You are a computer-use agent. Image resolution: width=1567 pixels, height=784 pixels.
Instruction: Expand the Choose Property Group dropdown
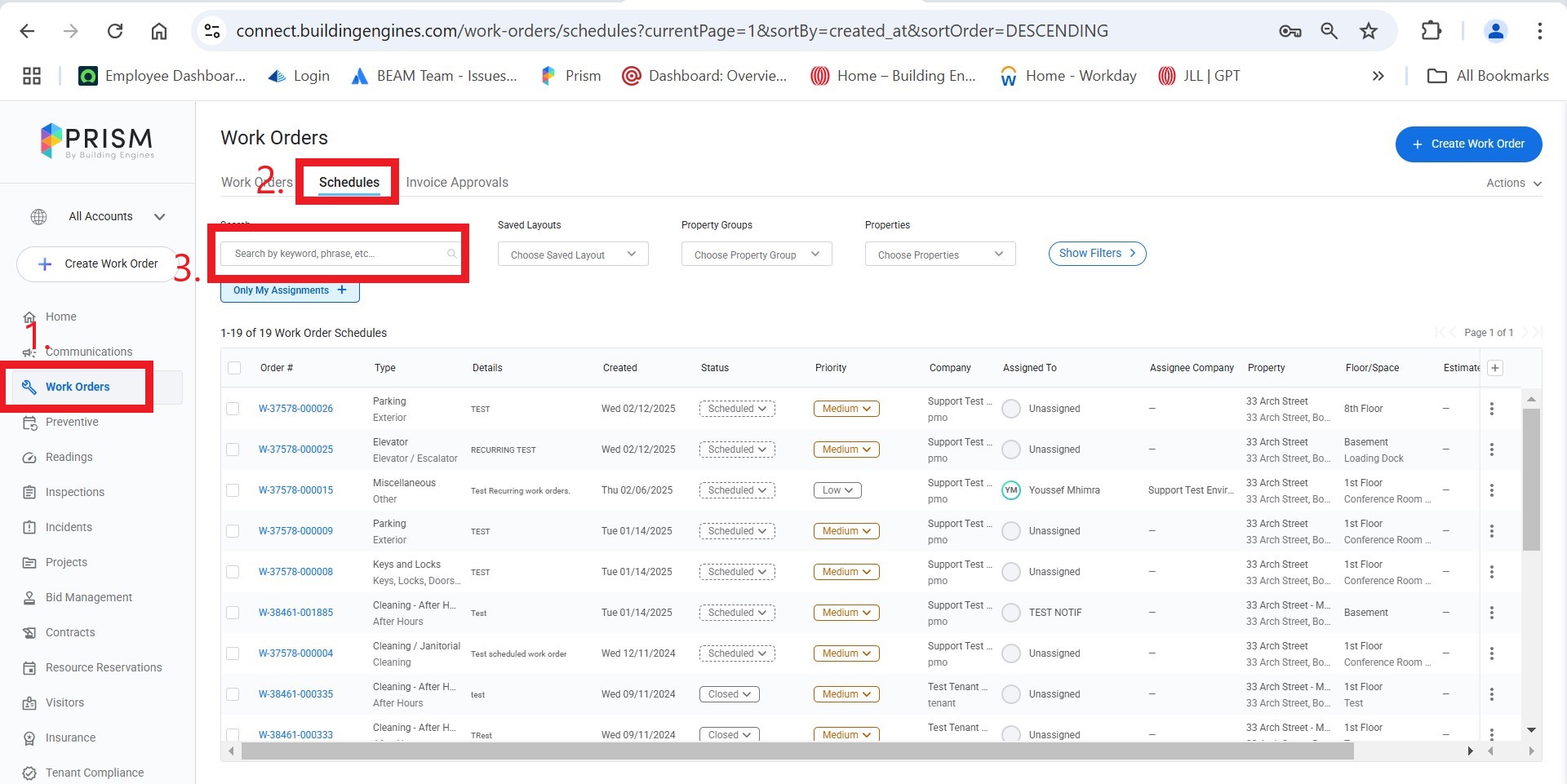(x=757, y=255)
